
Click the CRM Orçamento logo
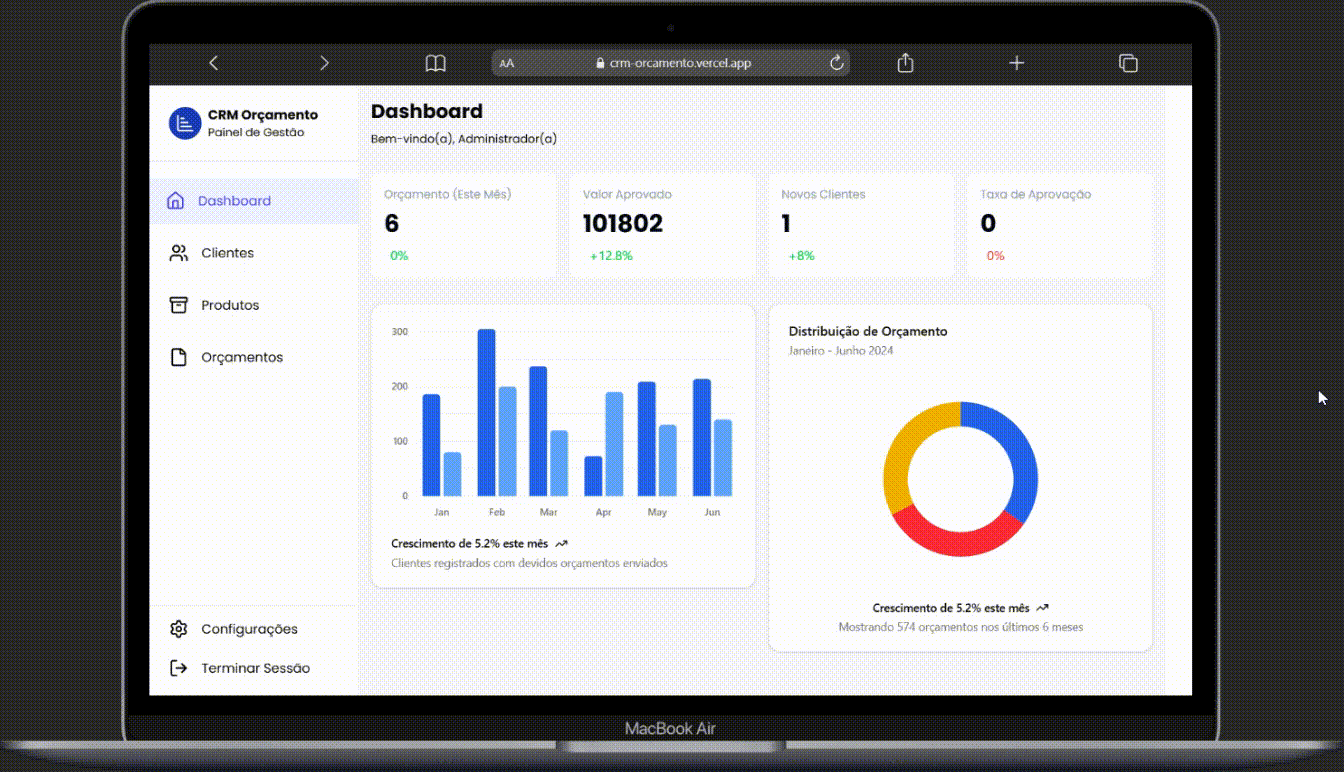[x=184, y=122]
